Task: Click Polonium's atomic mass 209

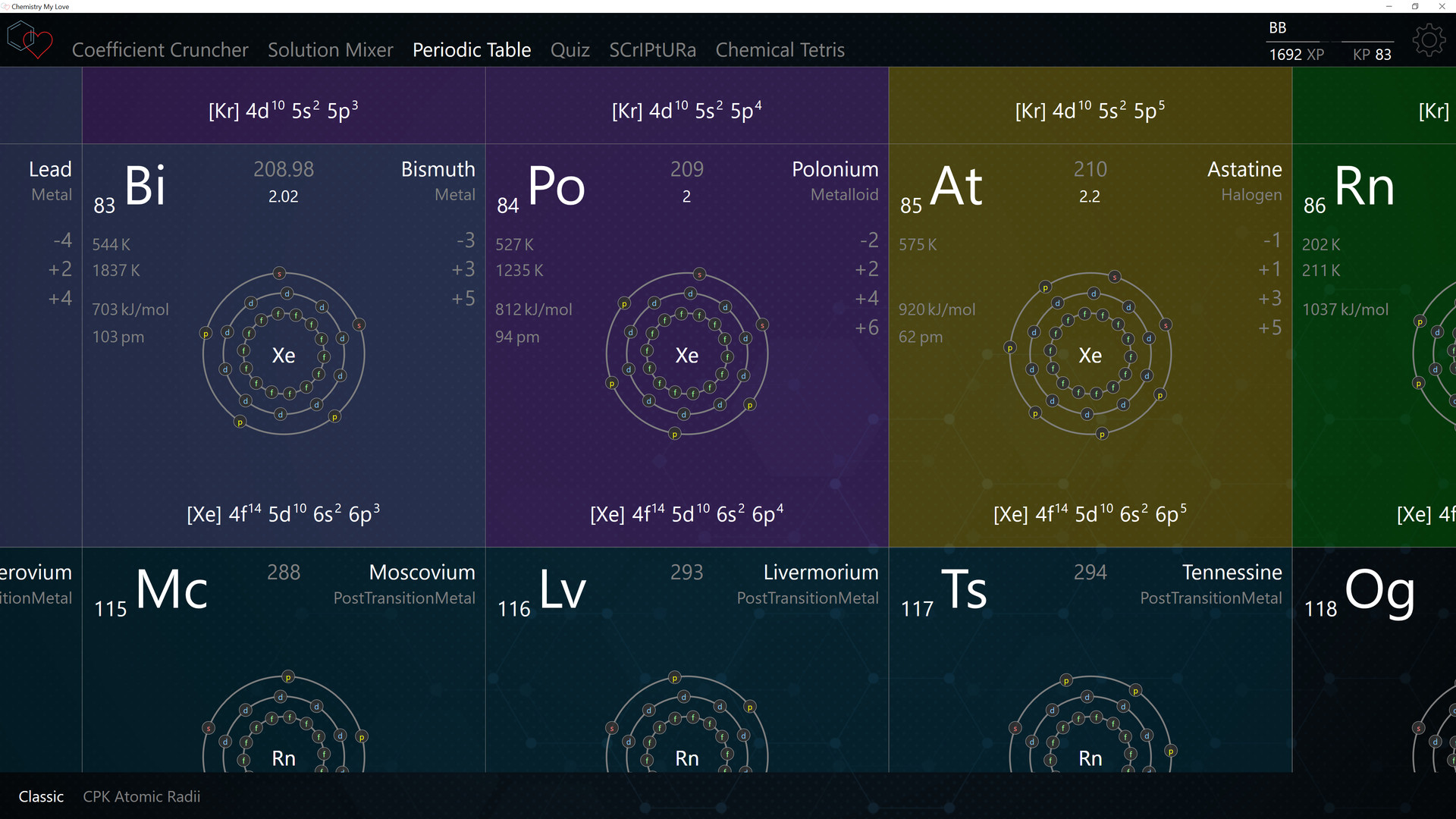Action: [687, 169]
